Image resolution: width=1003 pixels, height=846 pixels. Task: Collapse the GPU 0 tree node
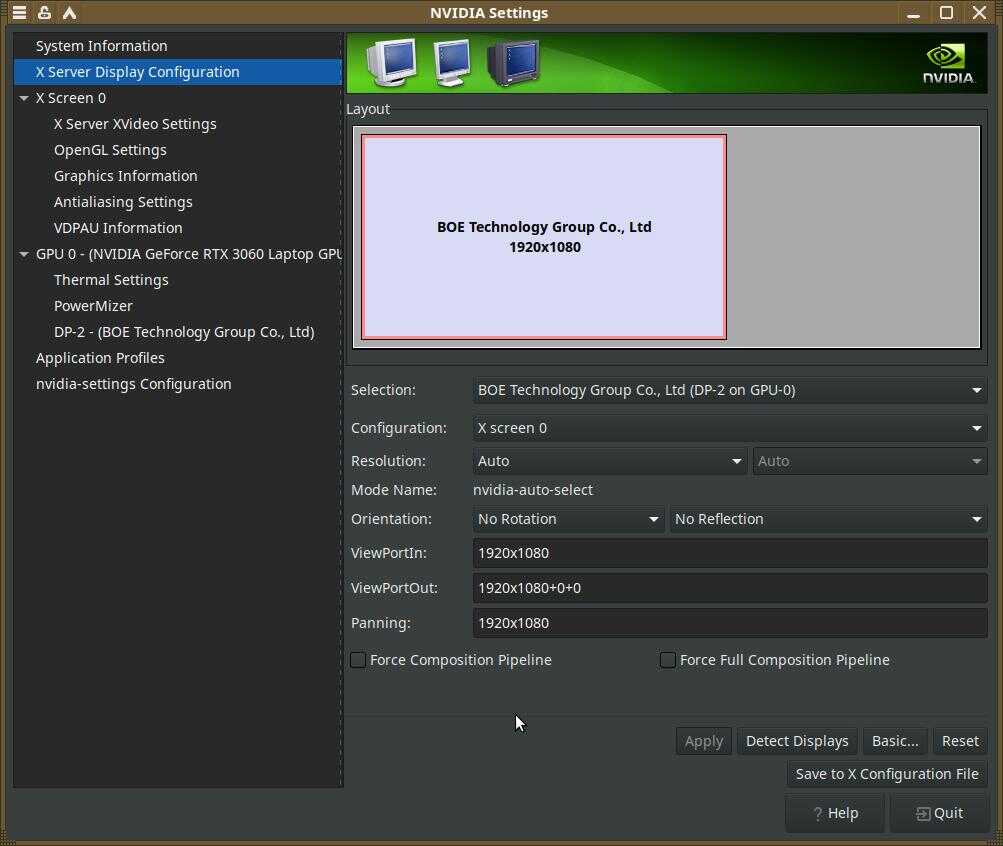pyautogui.click(x=24, y=255)
